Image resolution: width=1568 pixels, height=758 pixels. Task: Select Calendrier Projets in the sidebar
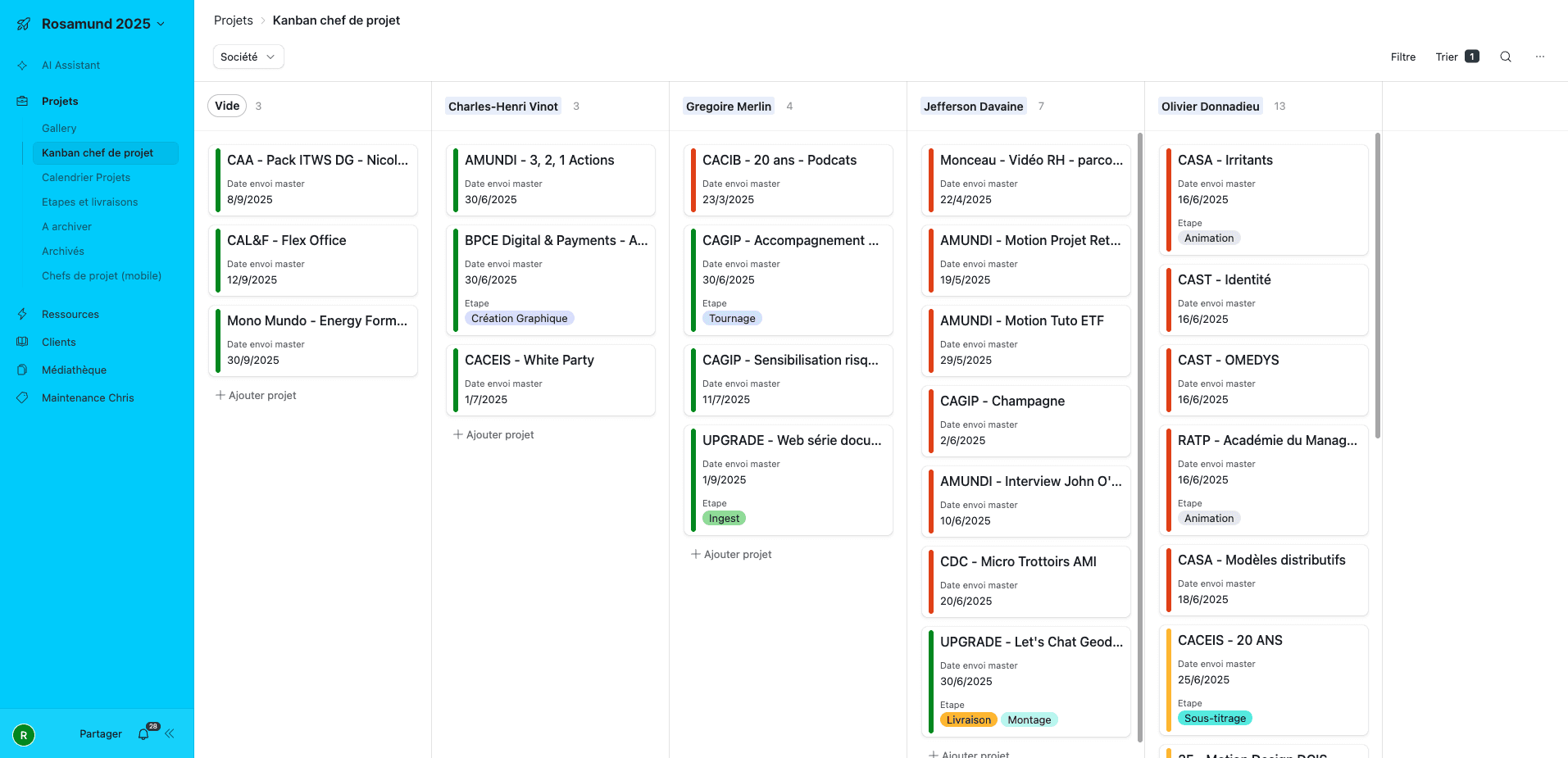tap(86, 177)
